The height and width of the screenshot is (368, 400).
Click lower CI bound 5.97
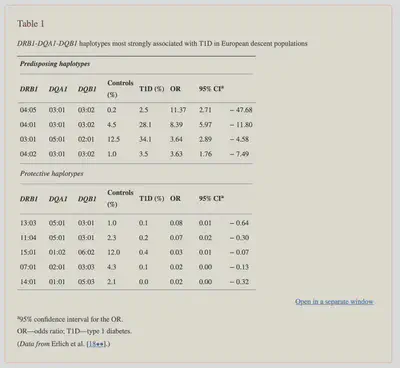coord(205,125)
